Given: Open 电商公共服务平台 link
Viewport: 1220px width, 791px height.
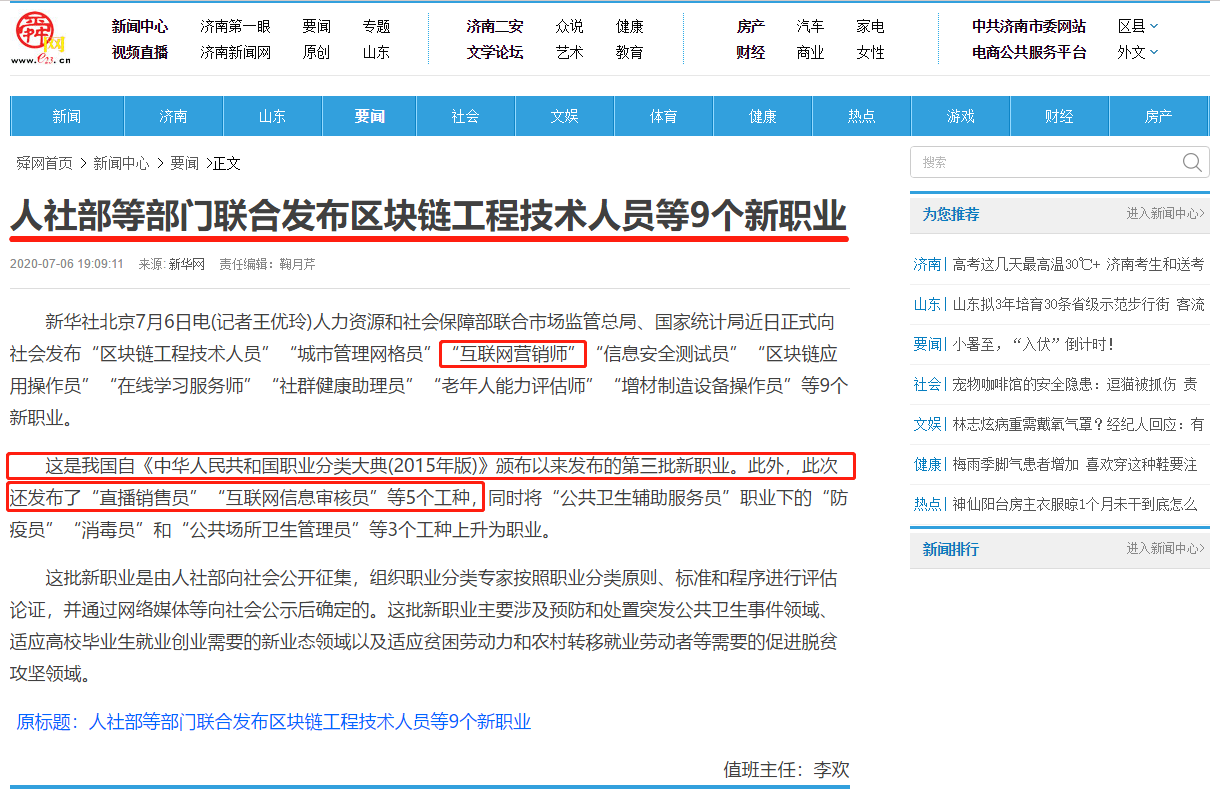Looking at the screenshot, I should point(1028,52).
